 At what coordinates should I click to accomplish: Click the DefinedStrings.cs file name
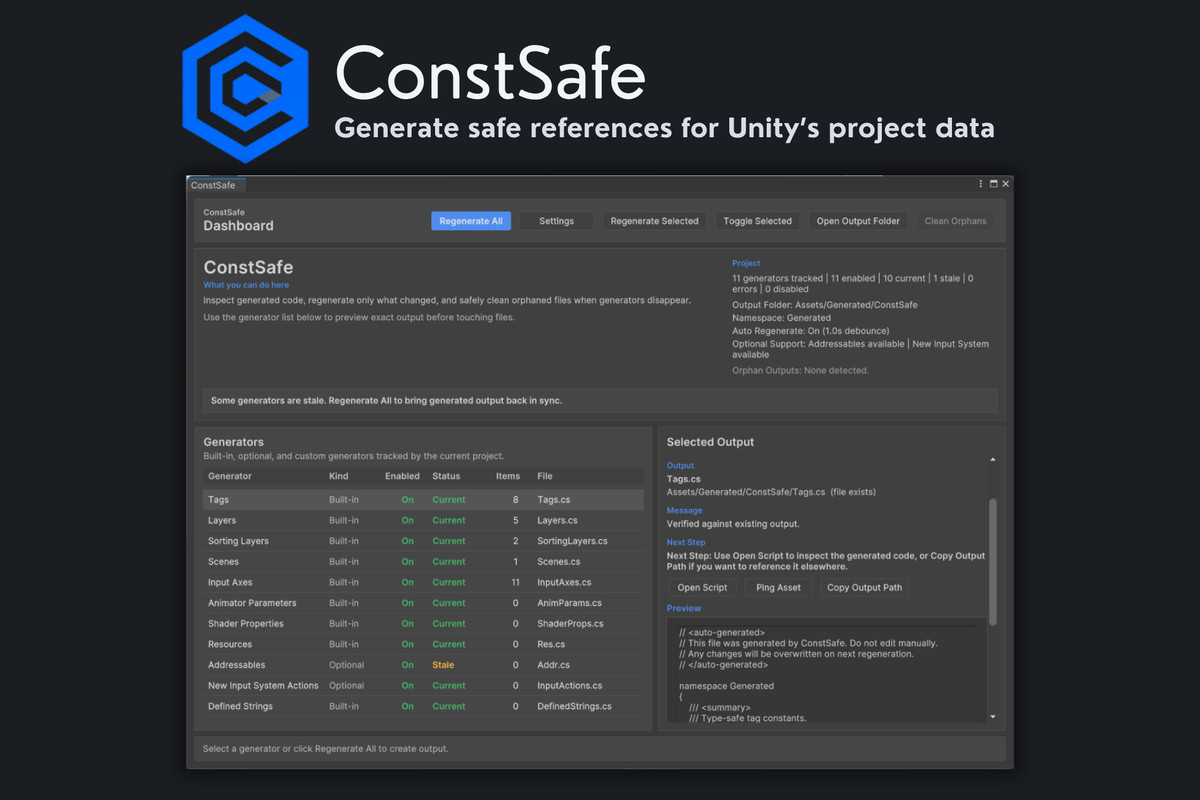[x=574, y=706]
